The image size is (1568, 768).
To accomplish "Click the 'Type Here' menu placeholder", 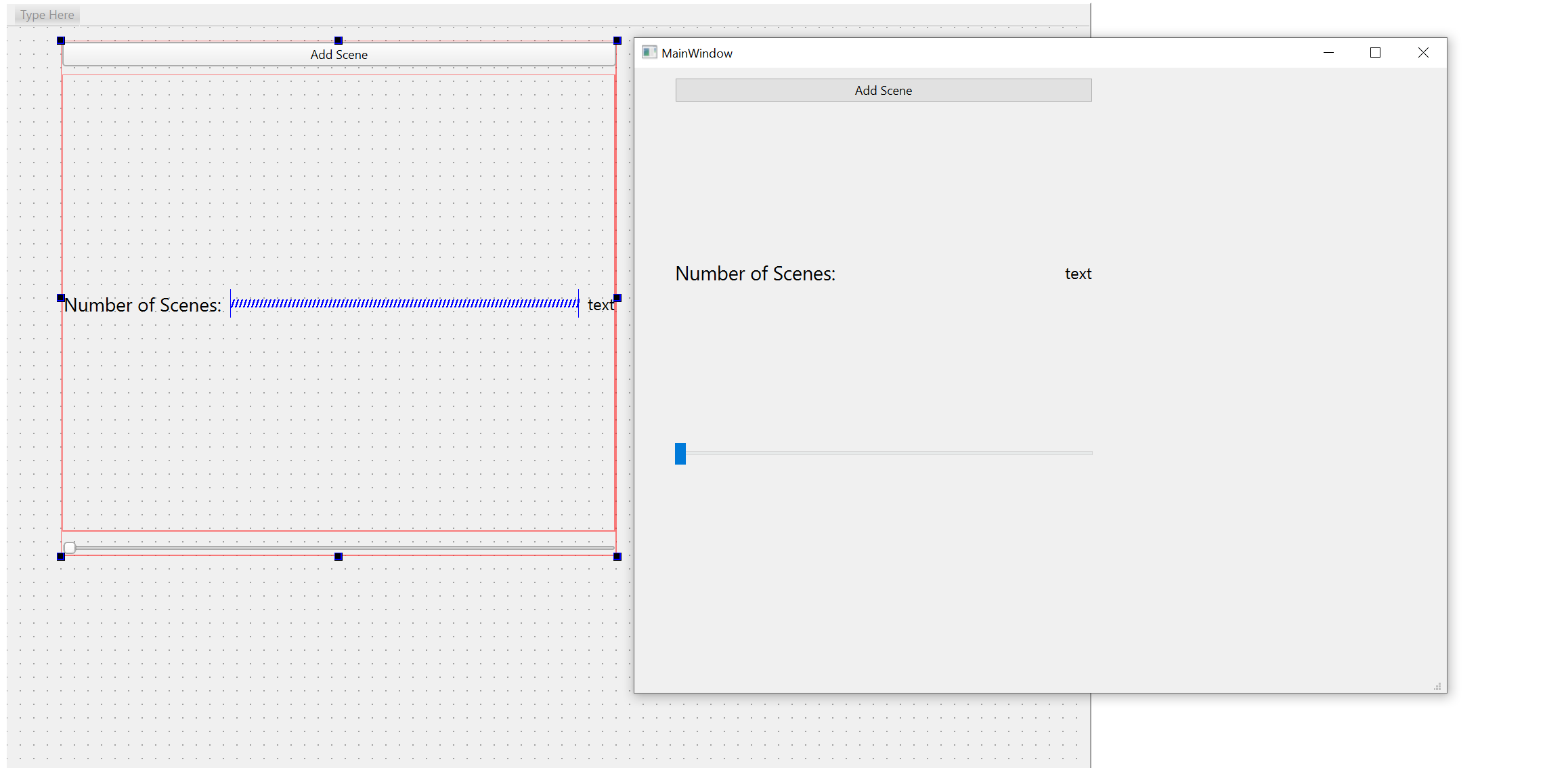I will point(47,15).
